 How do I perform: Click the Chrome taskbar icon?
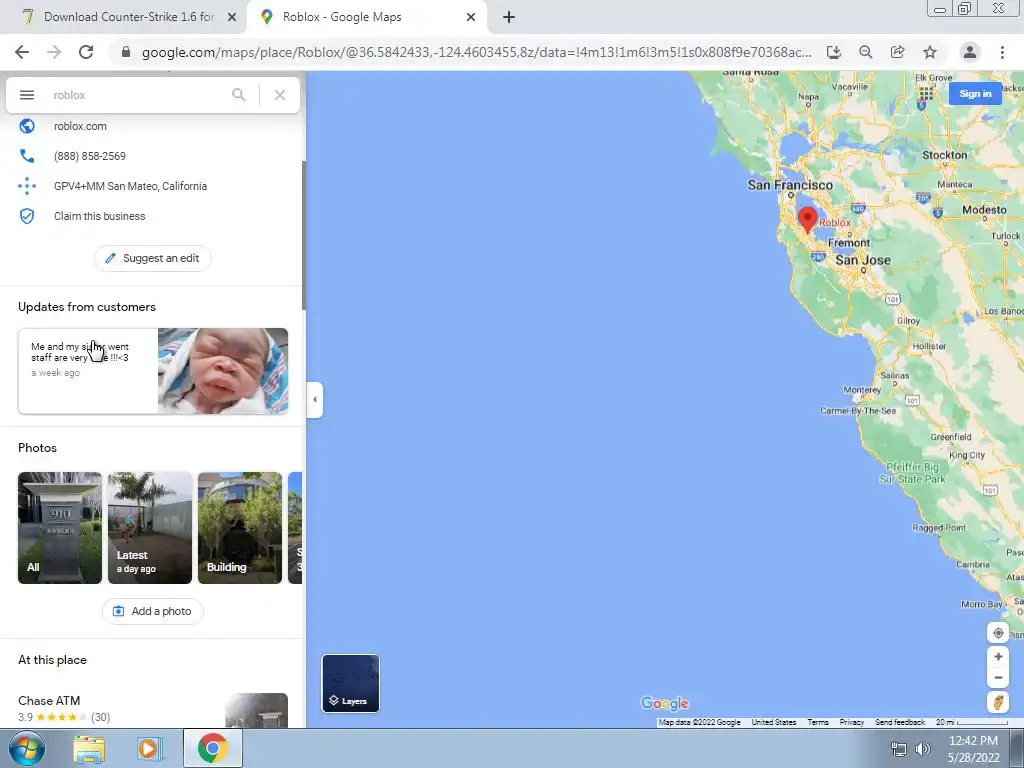coord(213,748)
